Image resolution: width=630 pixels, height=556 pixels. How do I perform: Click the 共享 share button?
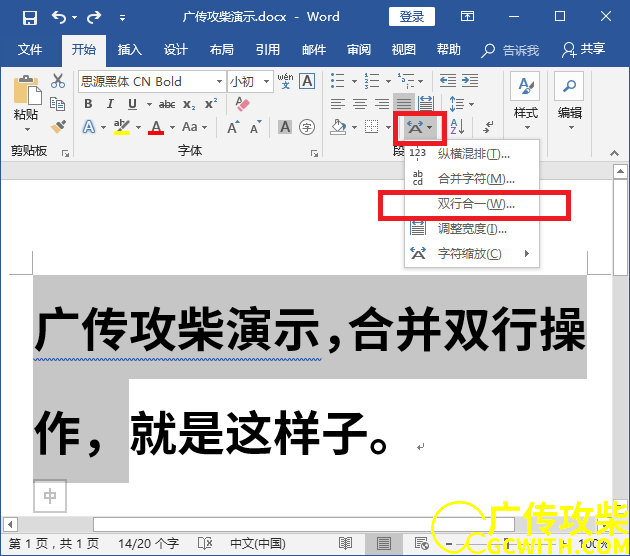[584, 50]
